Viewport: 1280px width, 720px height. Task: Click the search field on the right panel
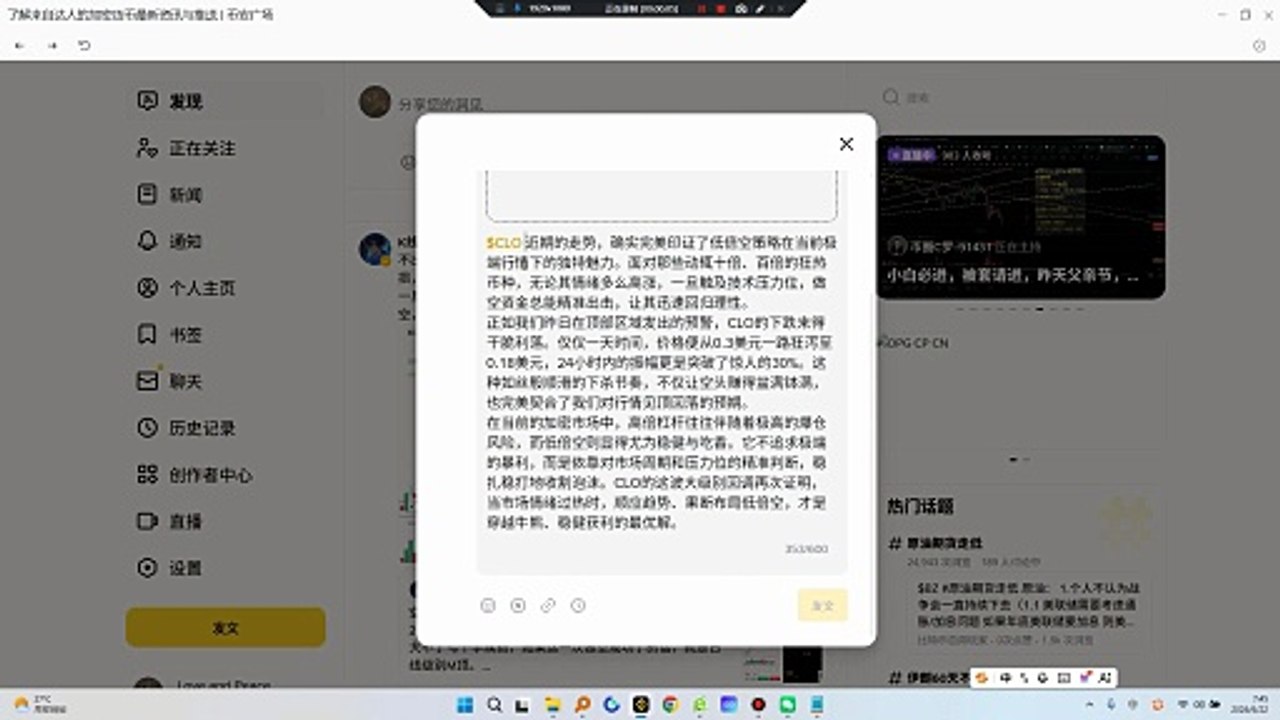[x=1020, y=98]
